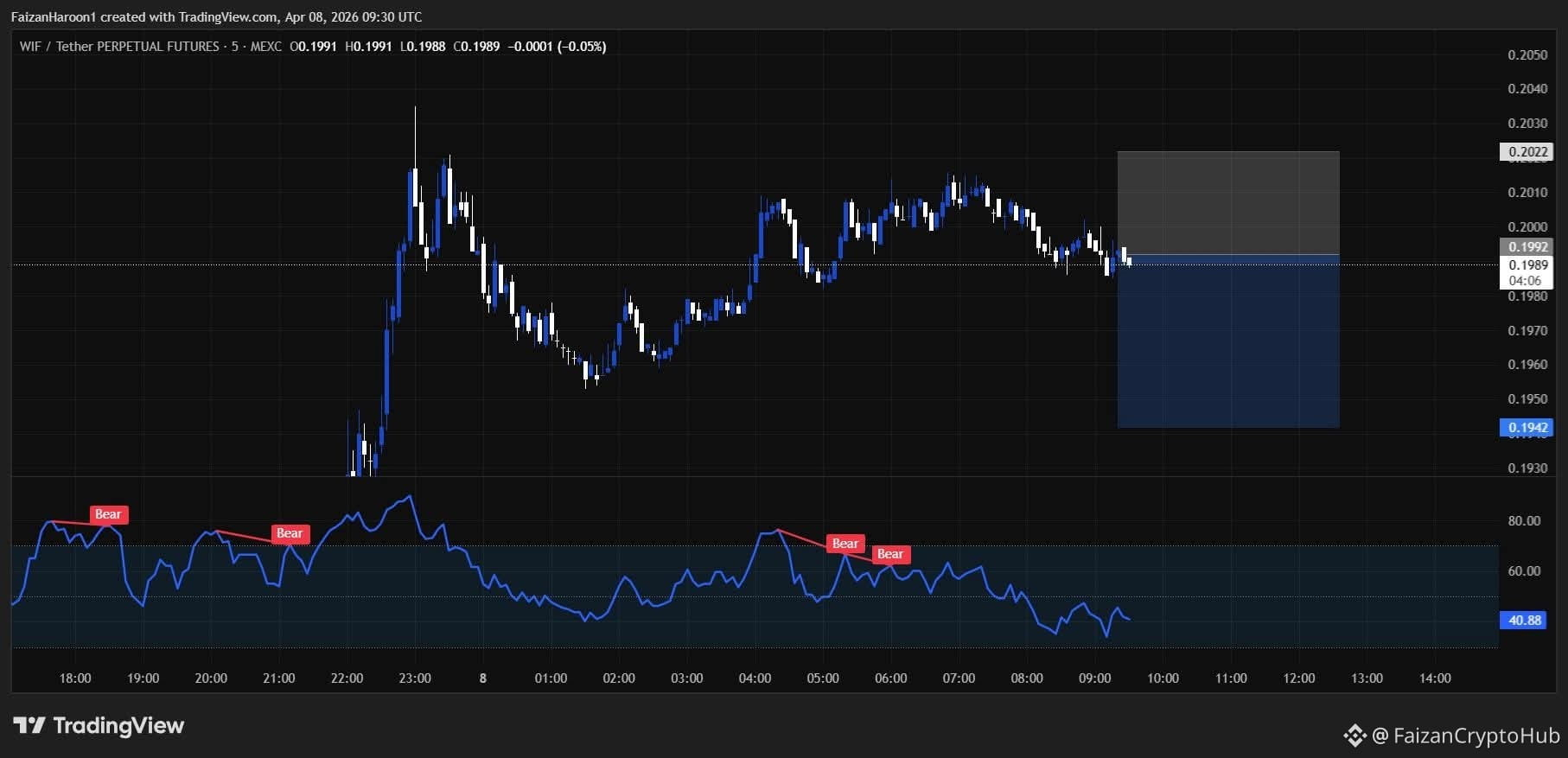
Task: Click the 04:06 candle countdown timer
Action: (x=1526, y=281)
